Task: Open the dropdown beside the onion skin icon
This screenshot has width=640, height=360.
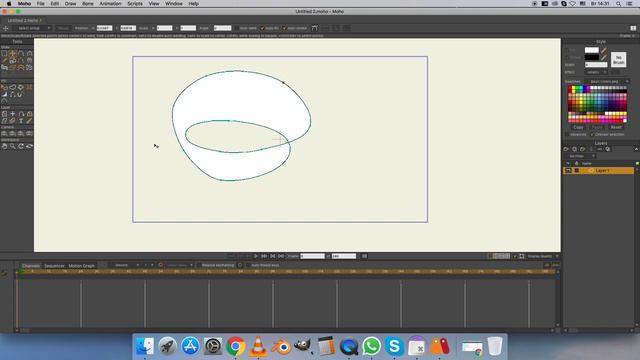Action: [179, 265]
